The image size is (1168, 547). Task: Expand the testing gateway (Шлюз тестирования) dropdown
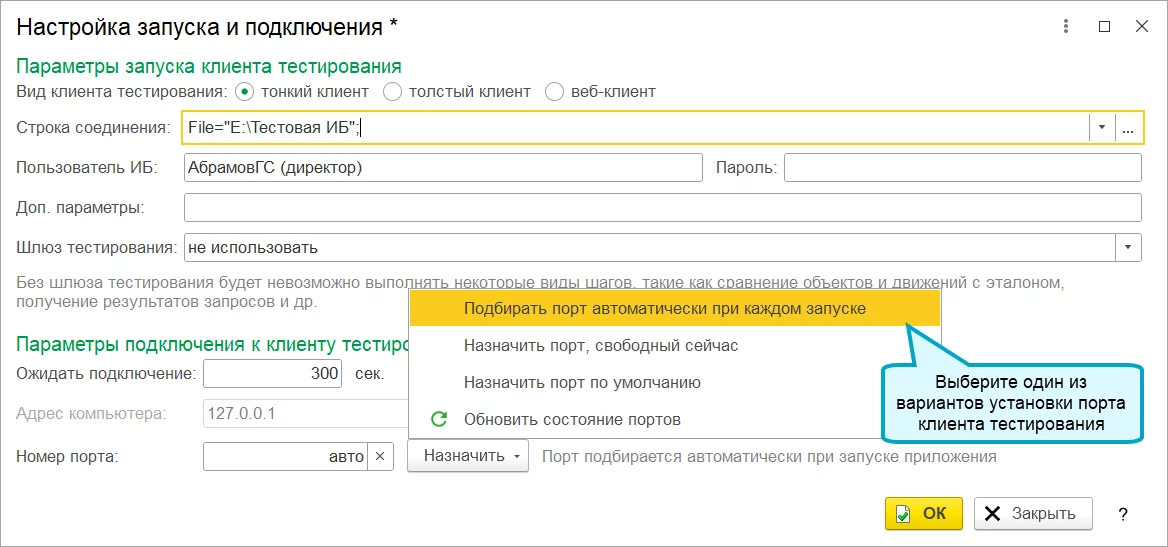click(1129, 247)
